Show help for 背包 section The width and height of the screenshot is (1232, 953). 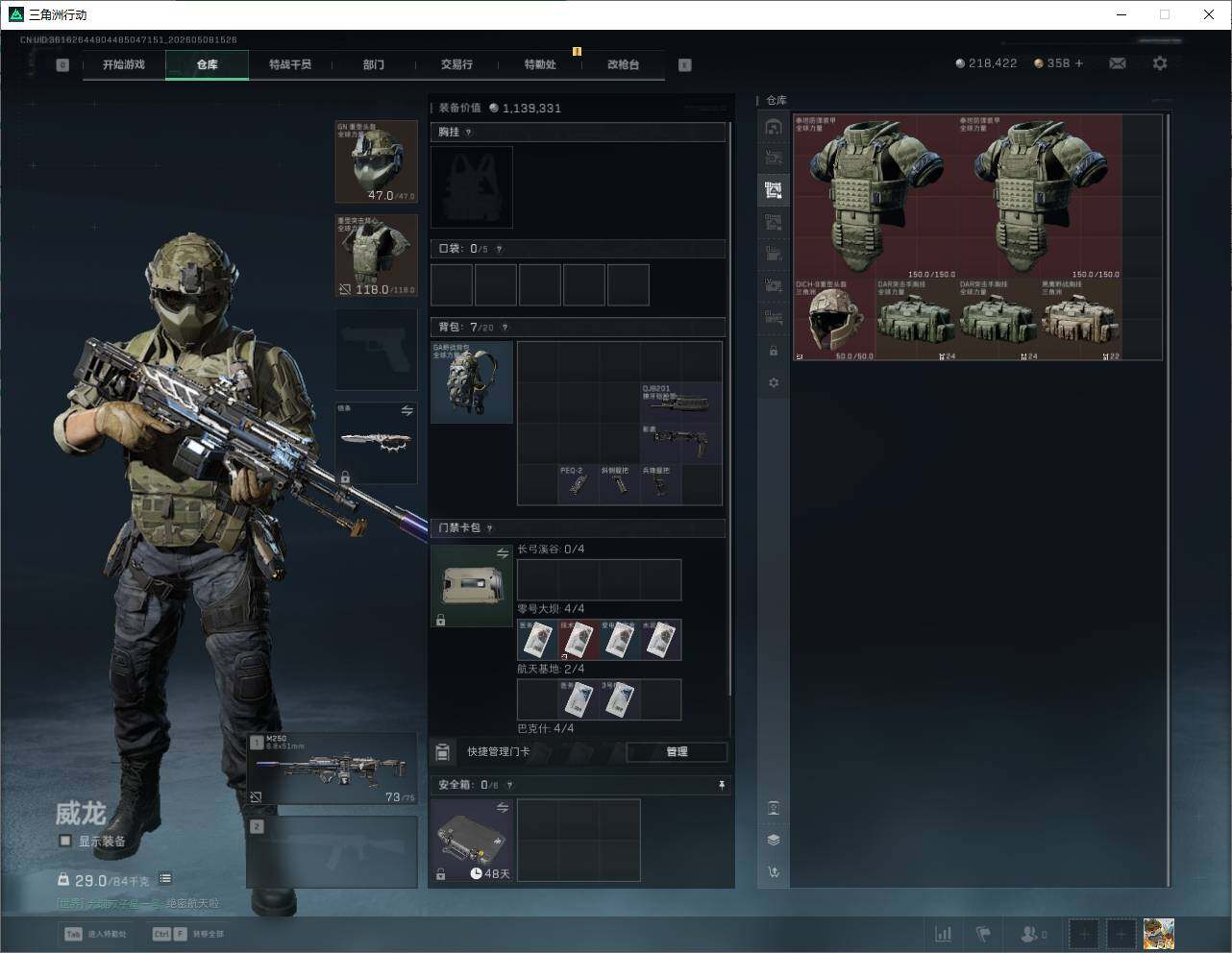coord(505,328)
